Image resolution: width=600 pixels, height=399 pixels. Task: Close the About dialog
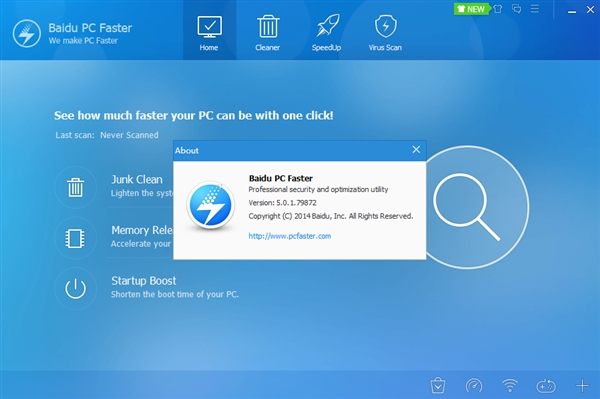tap(416, 150)
